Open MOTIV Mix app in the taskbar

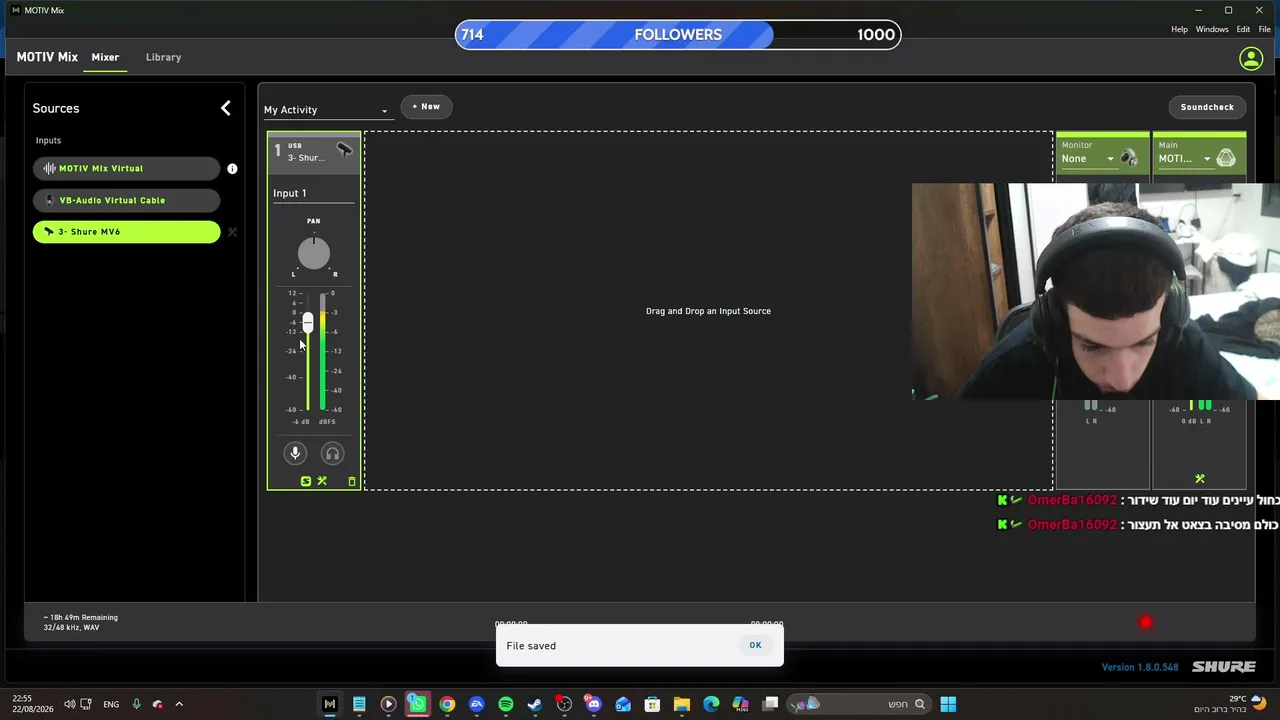(x=330, y=704)
